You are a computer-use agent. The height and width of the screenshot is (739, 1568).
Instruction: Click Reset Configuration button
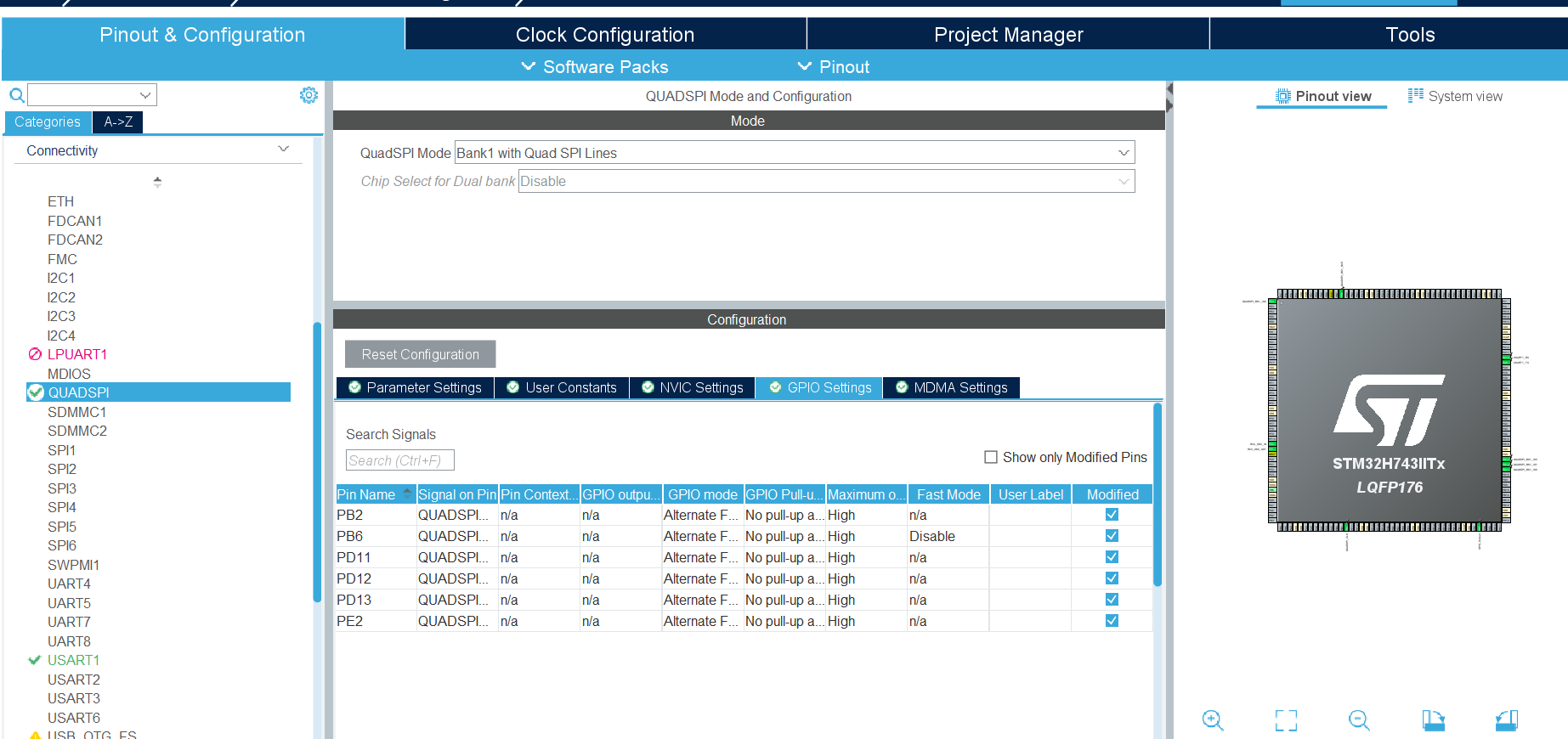[420, 354]
